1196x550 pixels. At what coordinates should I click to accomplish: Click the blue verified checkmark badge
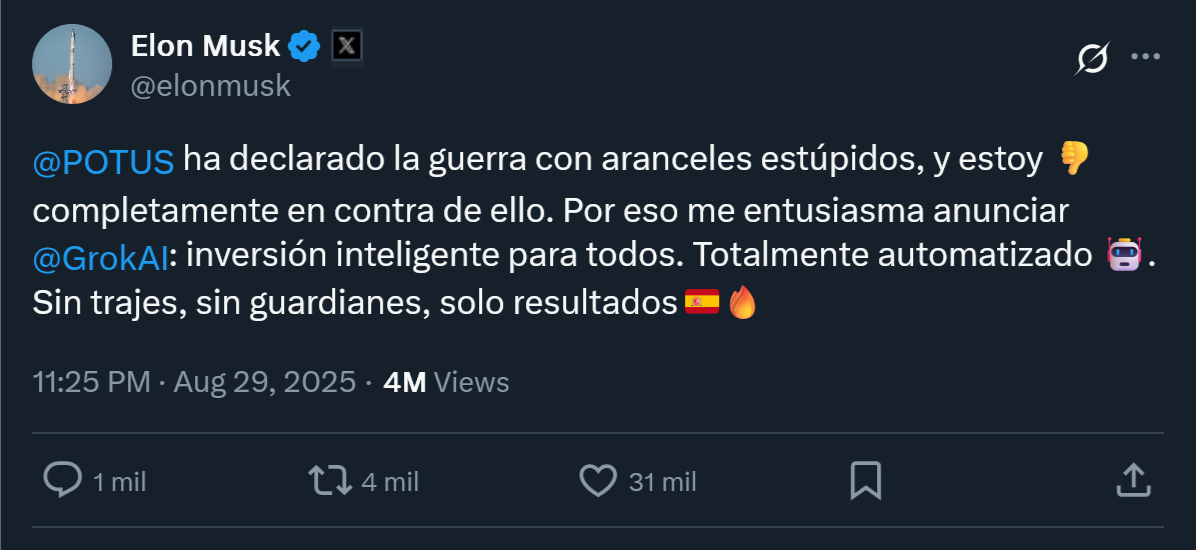(304, 45)
